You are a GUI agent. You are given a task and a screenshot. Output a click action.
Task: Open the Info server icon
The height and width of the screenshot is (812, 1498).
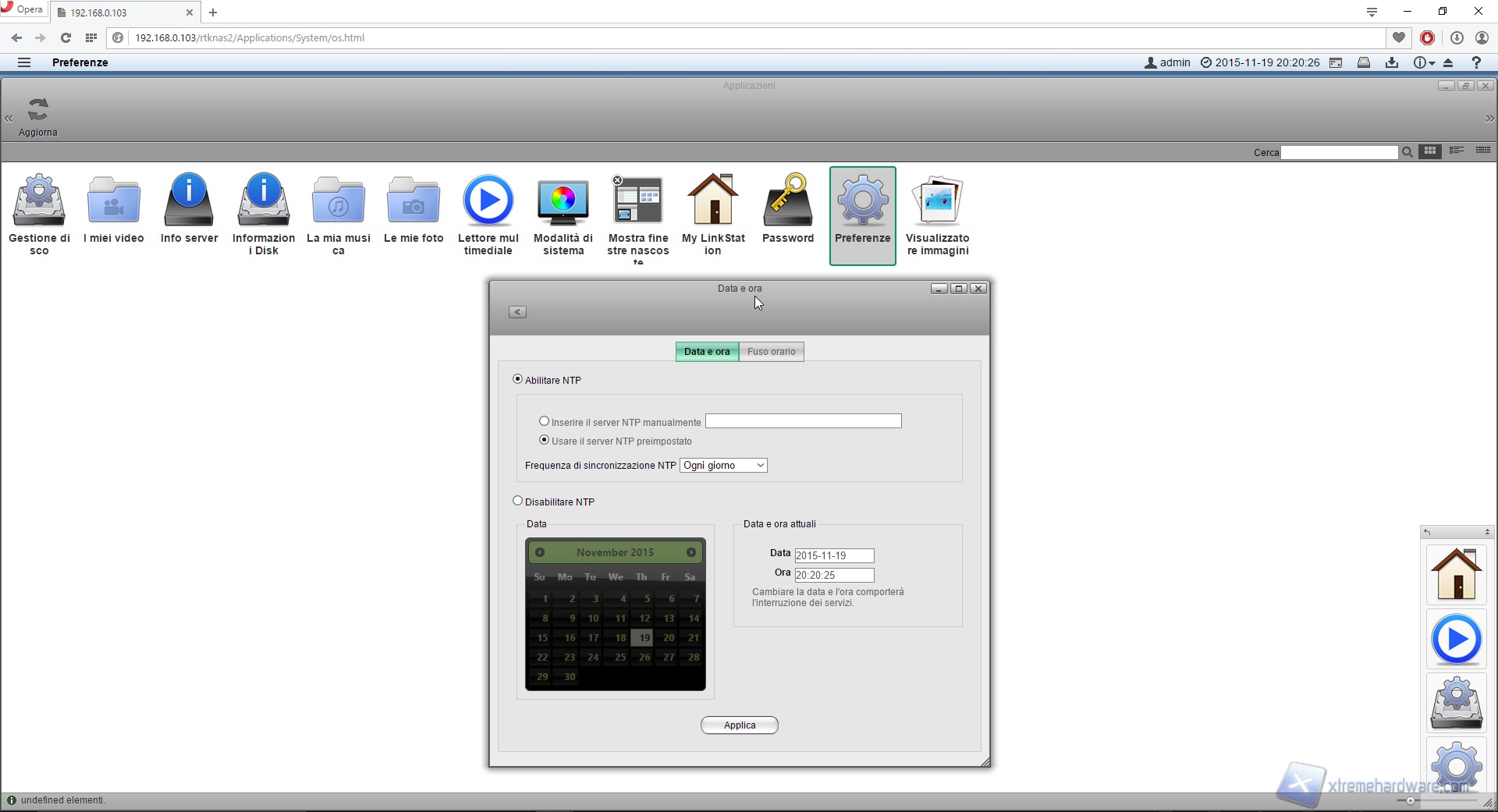pos(189,201)
